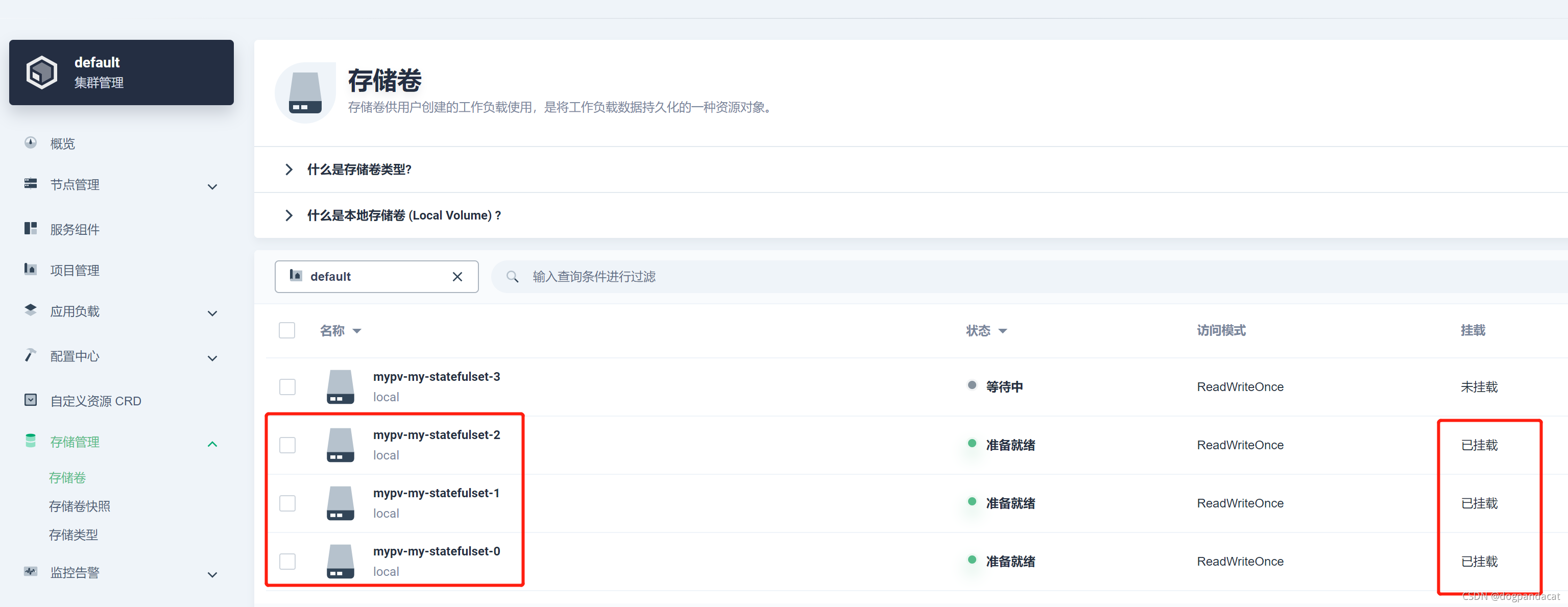Open mypv-my-statefulset-1 volume link

click(436, 493)
